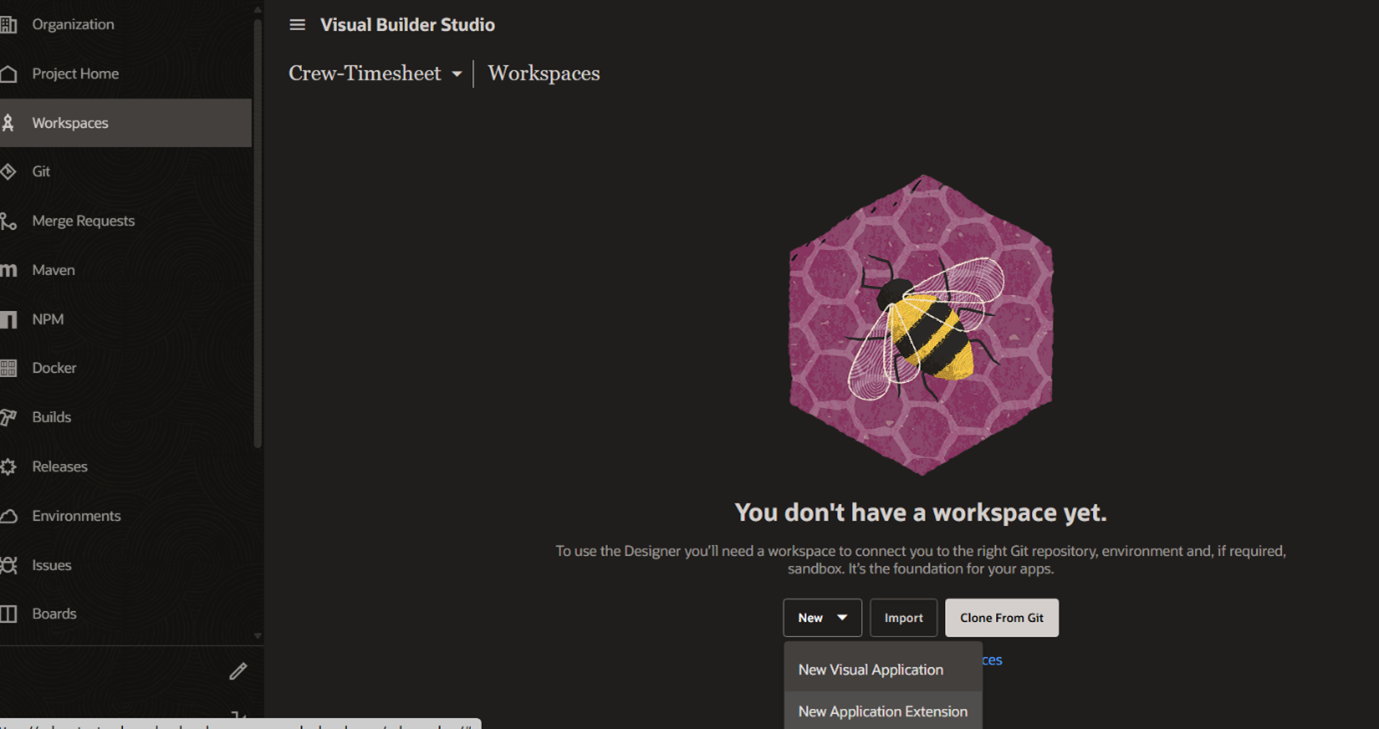This screenshot has width=1379, height=729.
Task: Open the Organization icon in sidebar
Action: point(9,24)
